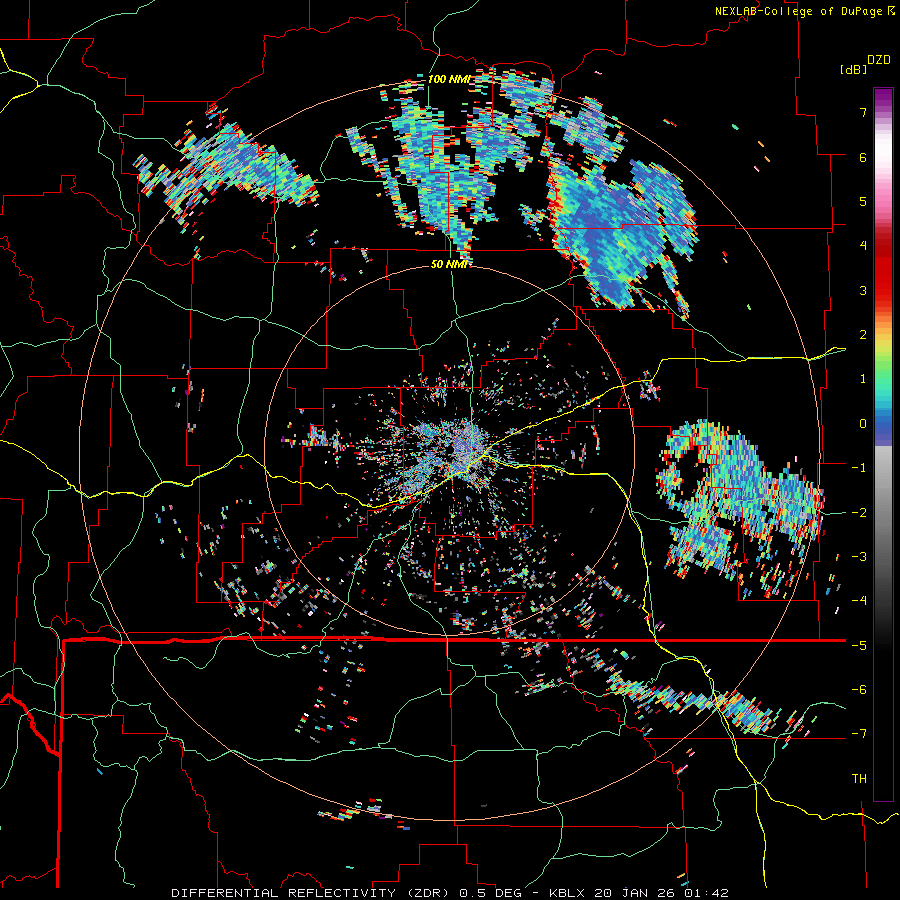Click the positive 6 tick label on scale

point(863,157)
